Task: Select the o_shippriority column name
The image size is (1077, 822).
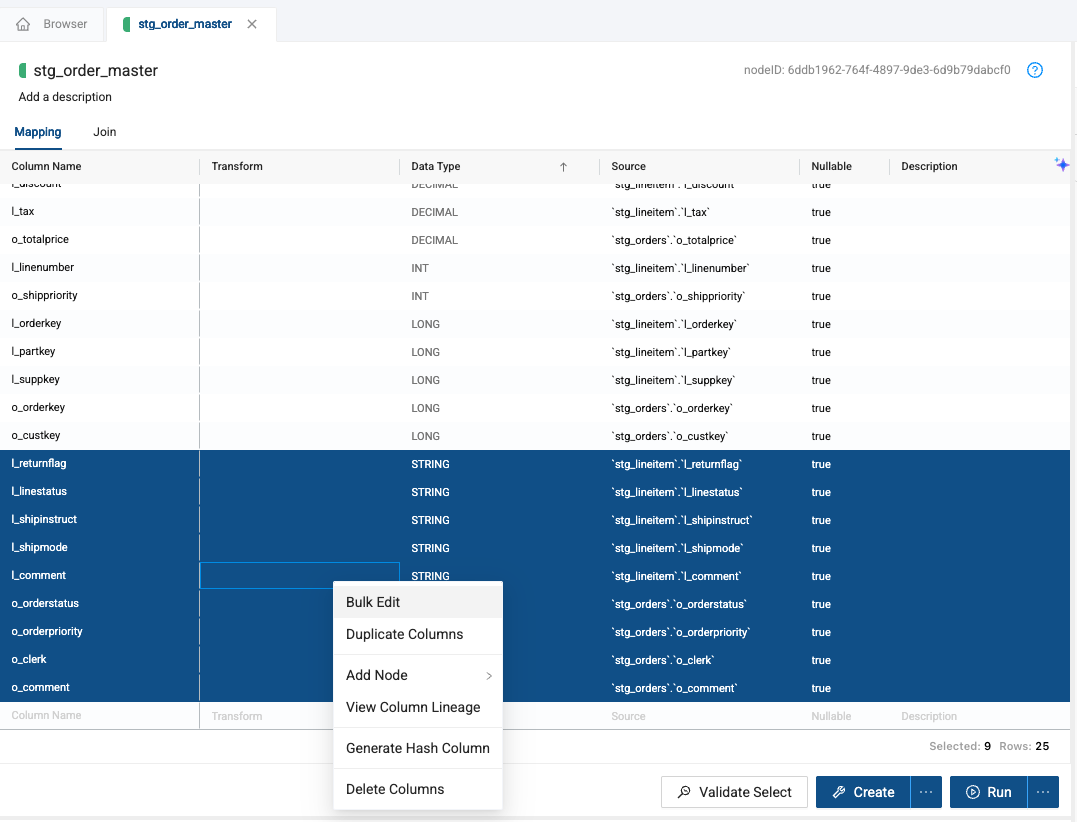Action: [x=45, y=295]
